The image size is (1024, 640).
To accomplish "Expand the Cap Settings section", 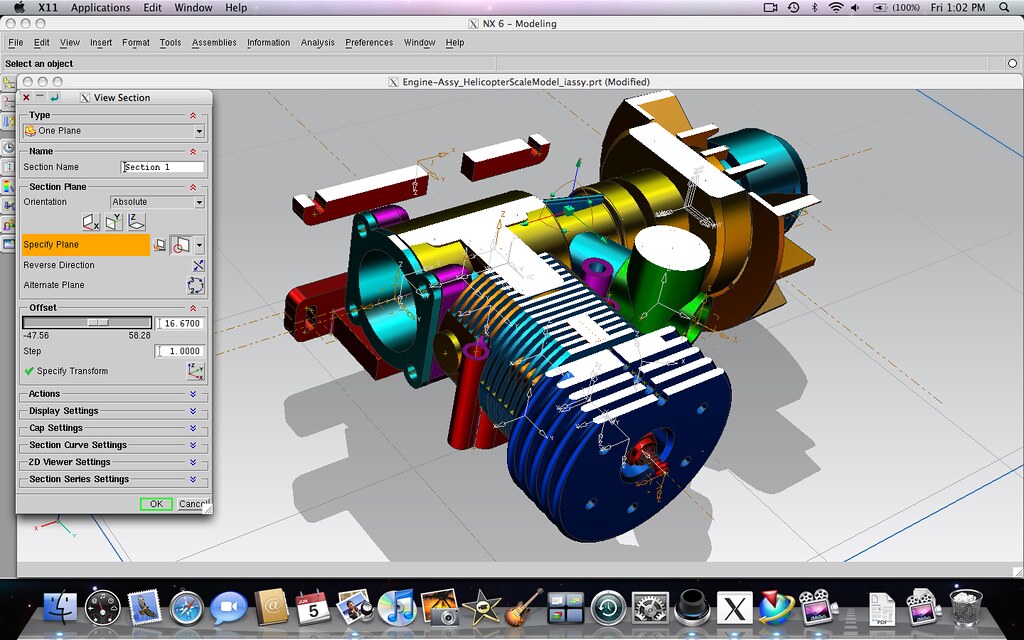I will (x=193, y=428).
